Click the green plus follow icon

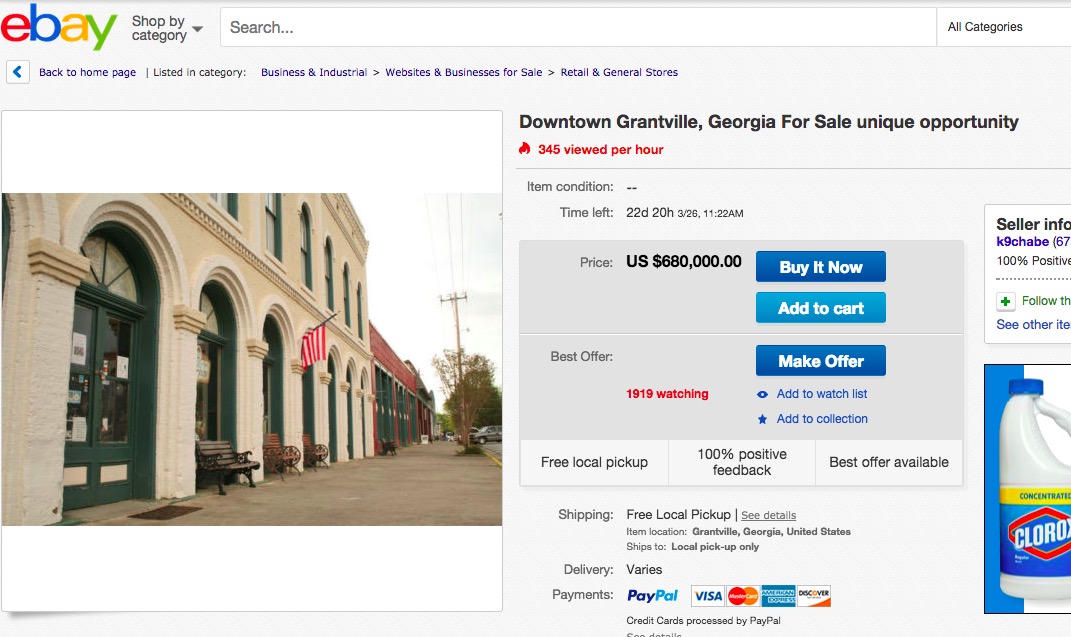point(1005,301)
